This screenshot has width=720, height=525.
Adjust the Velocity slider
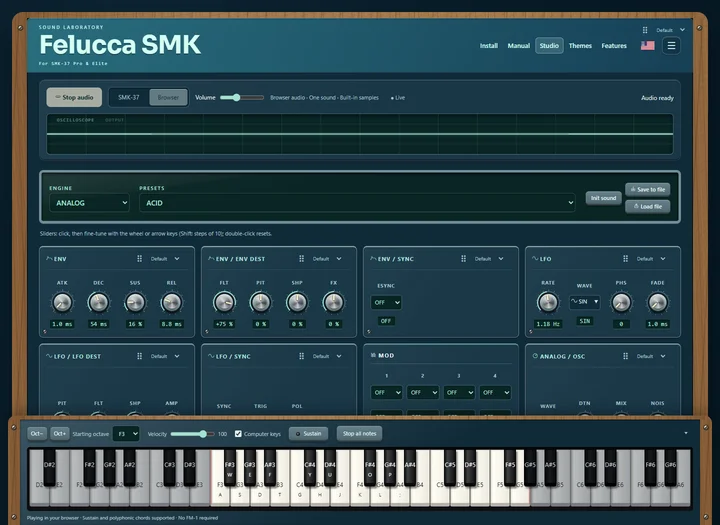point(192,434)
